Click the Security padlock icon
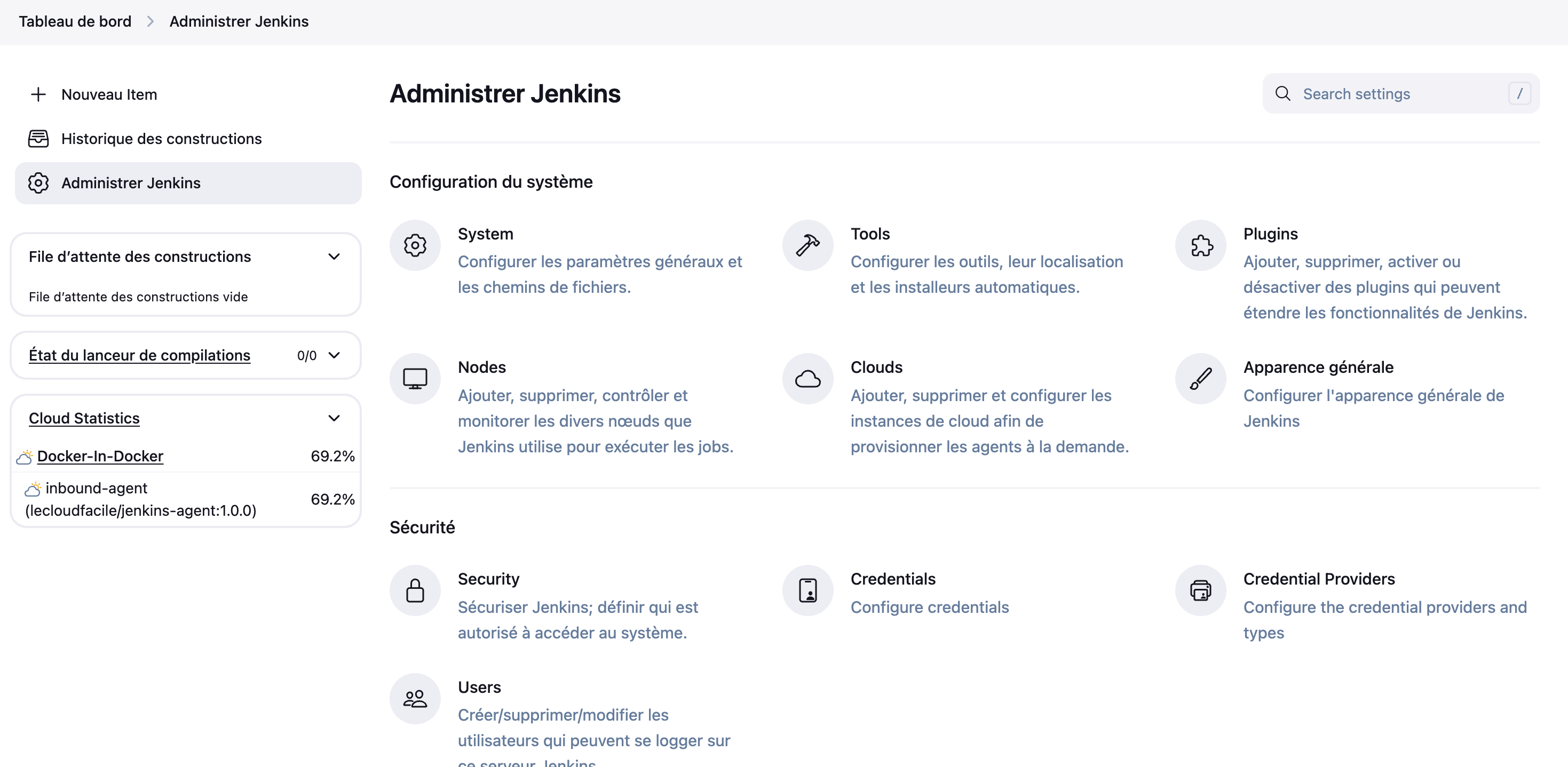 click(x=415, y=590)
